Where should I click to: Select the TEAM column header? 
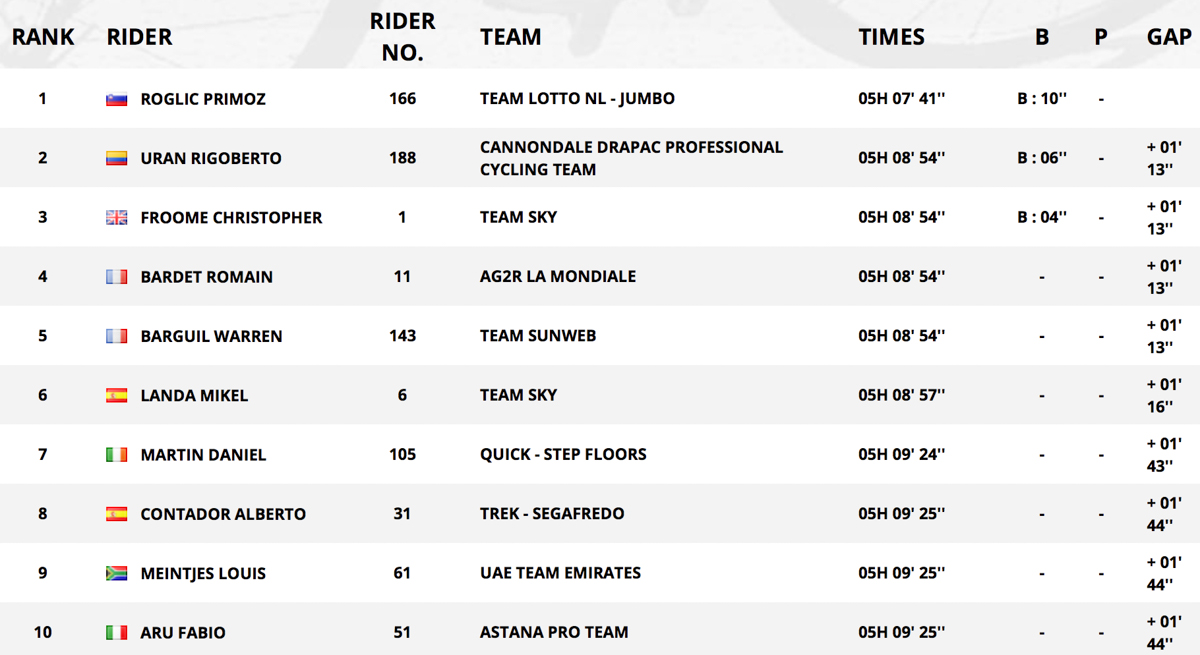(510, 37)
